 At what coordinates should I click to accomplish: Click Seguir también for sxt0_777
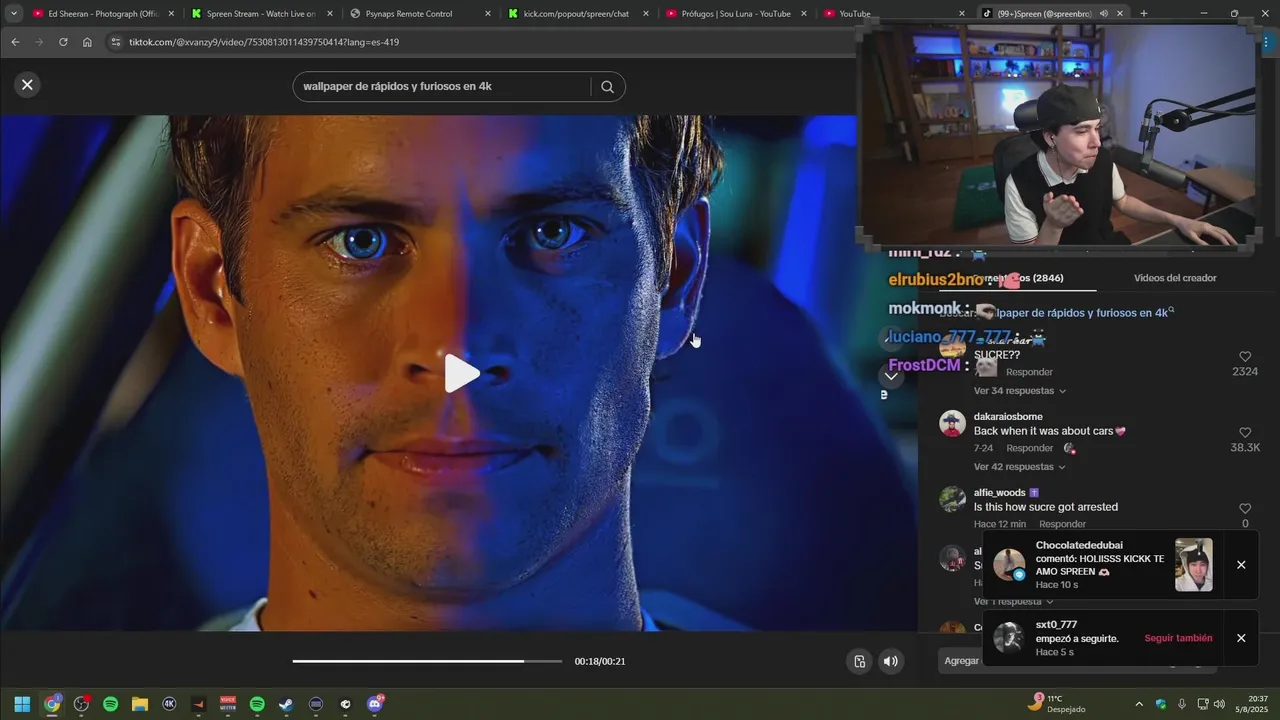[1178, 638]
